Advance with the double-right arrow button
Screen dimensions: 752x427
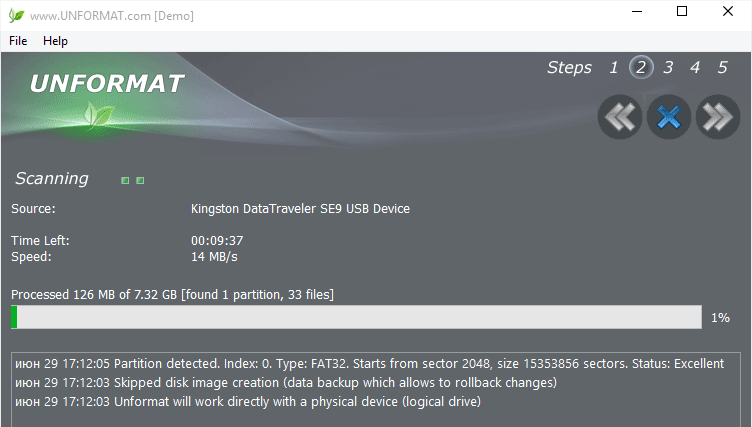click(718, 117)
